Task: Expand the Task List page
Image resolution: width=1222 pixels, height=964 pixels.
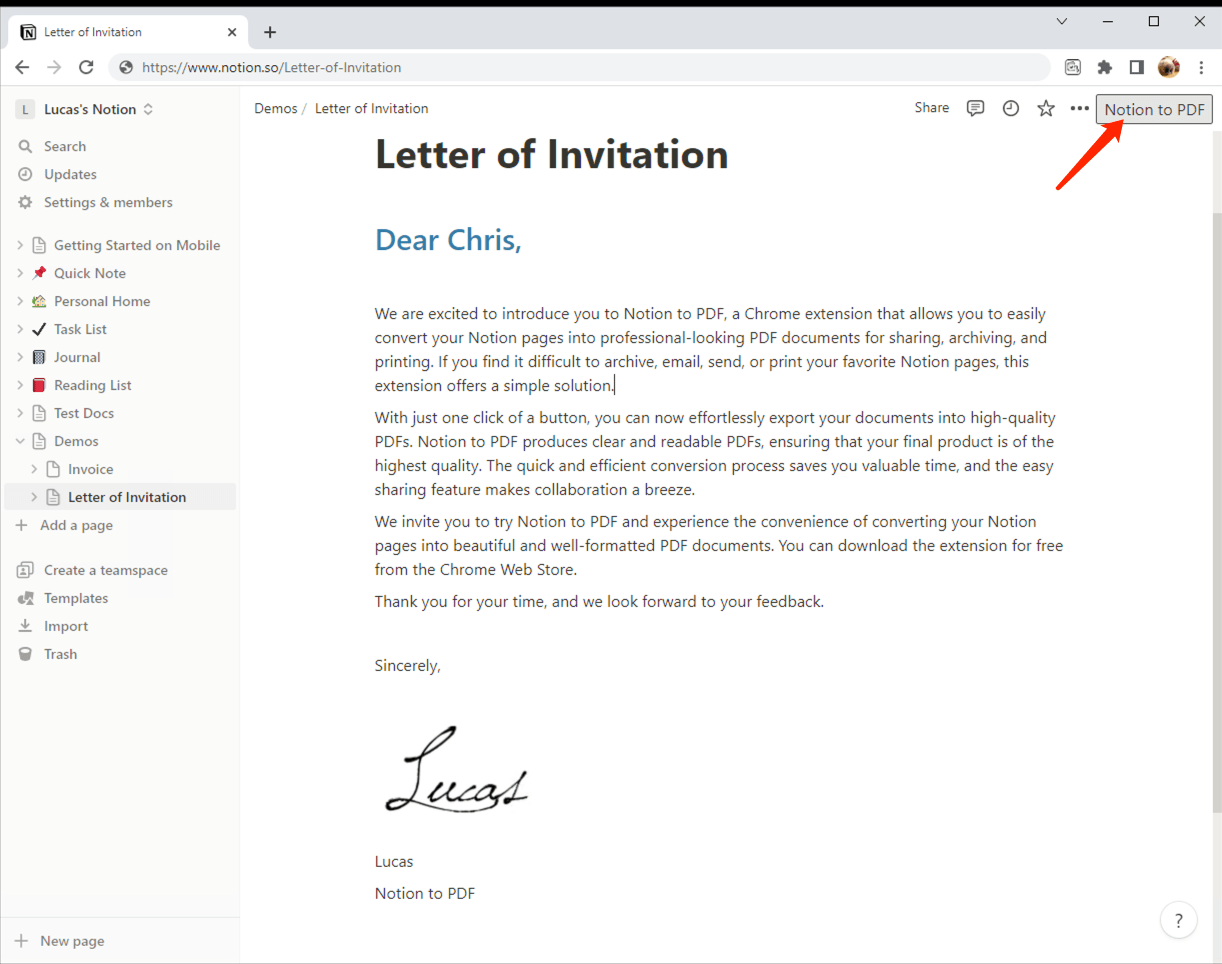Action: pyautogui.click(x=20, y=329)
